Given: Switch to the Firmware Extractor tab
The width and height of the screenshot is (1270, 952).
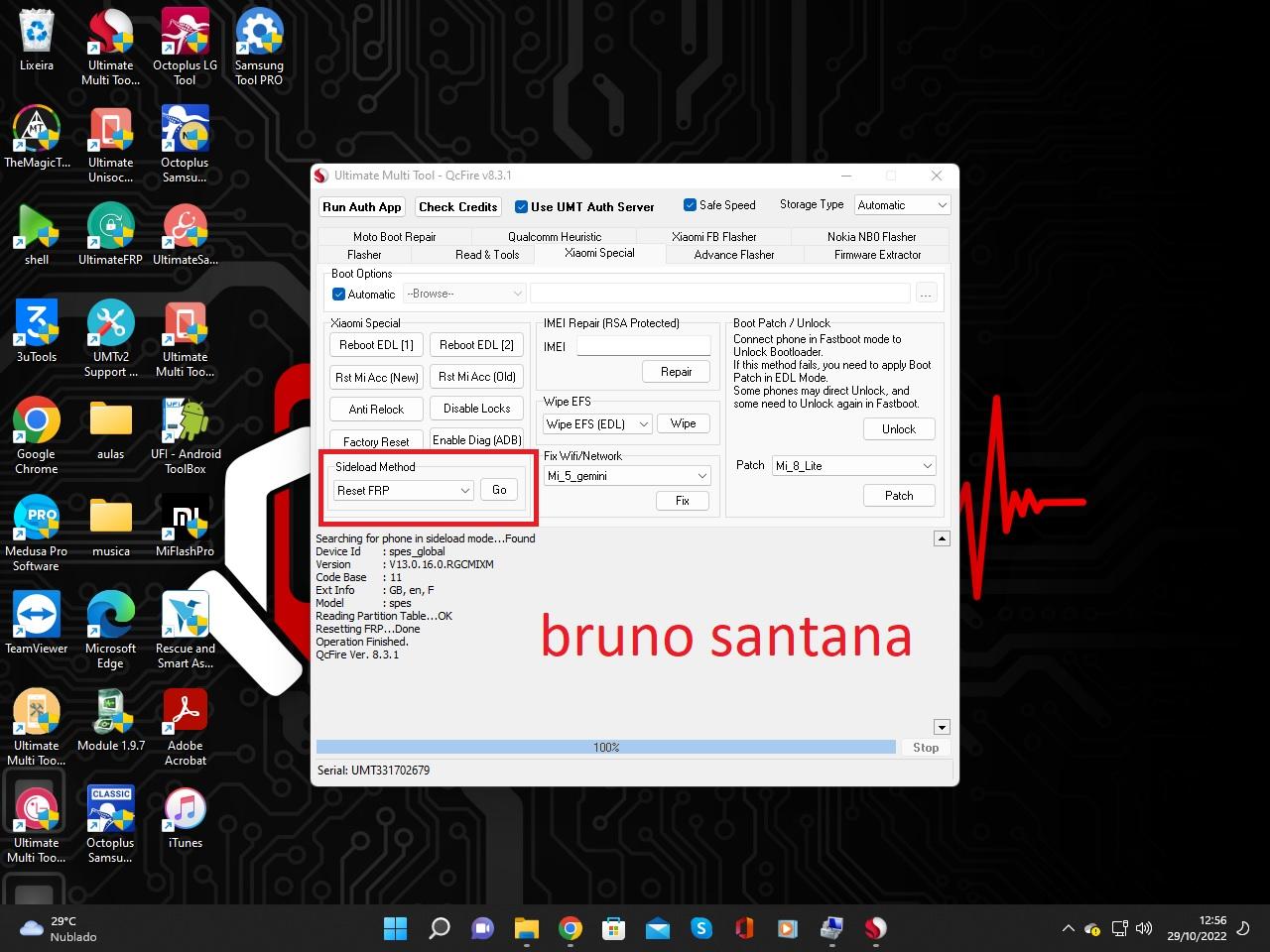Looking at the screenshot, I should click(877, 255).
